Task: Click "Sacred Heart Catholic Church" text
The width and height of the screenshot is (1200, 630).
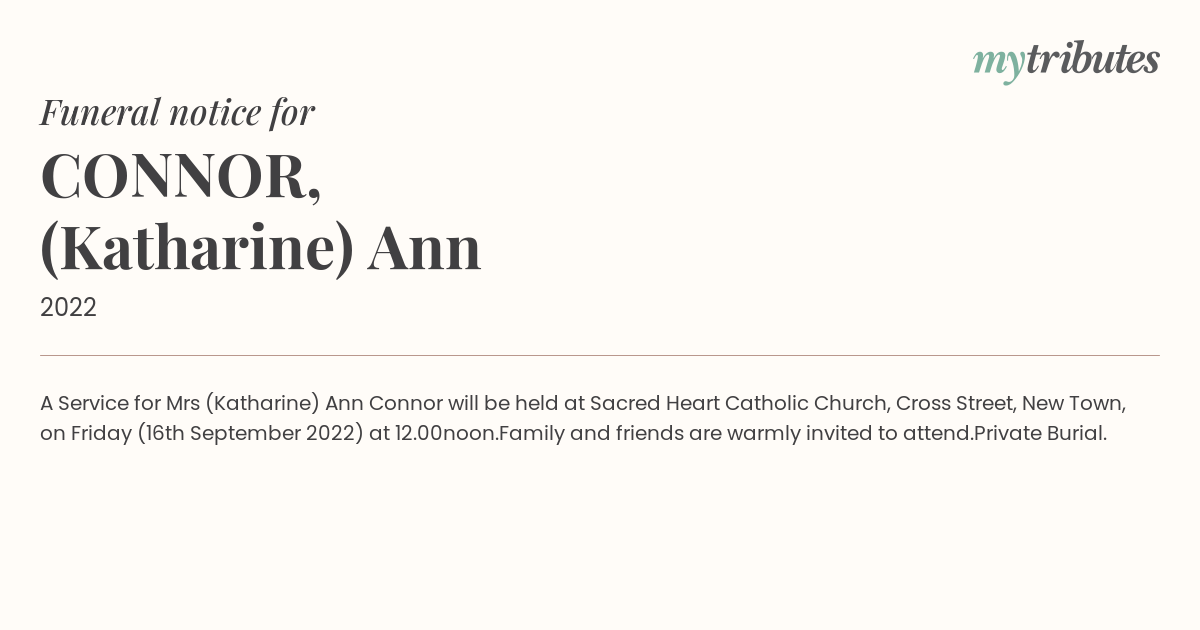Action: pyautogui.click(x=738, y=403)
